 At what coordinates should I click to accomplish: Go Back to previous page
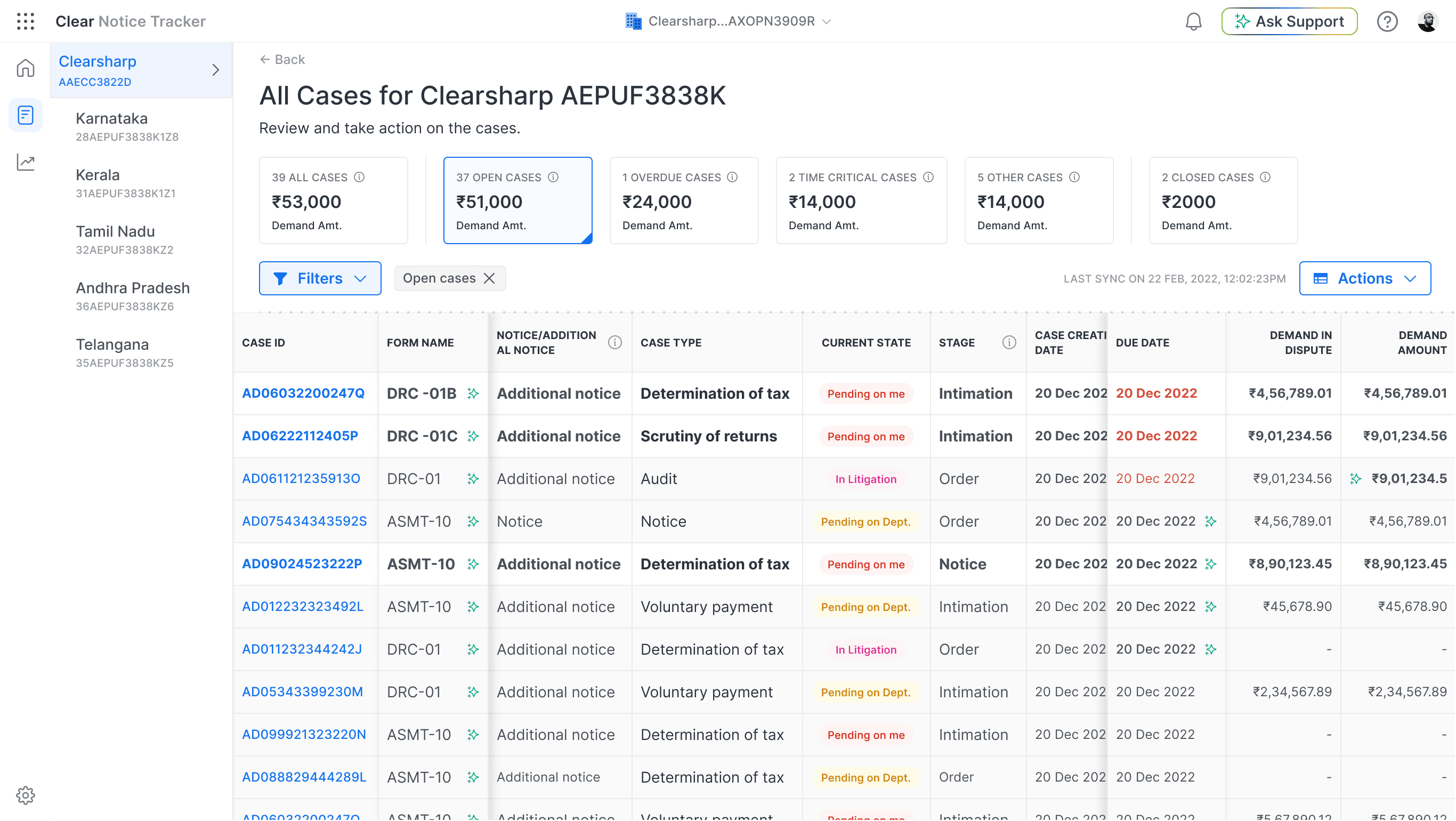click(x=282, y=59)
